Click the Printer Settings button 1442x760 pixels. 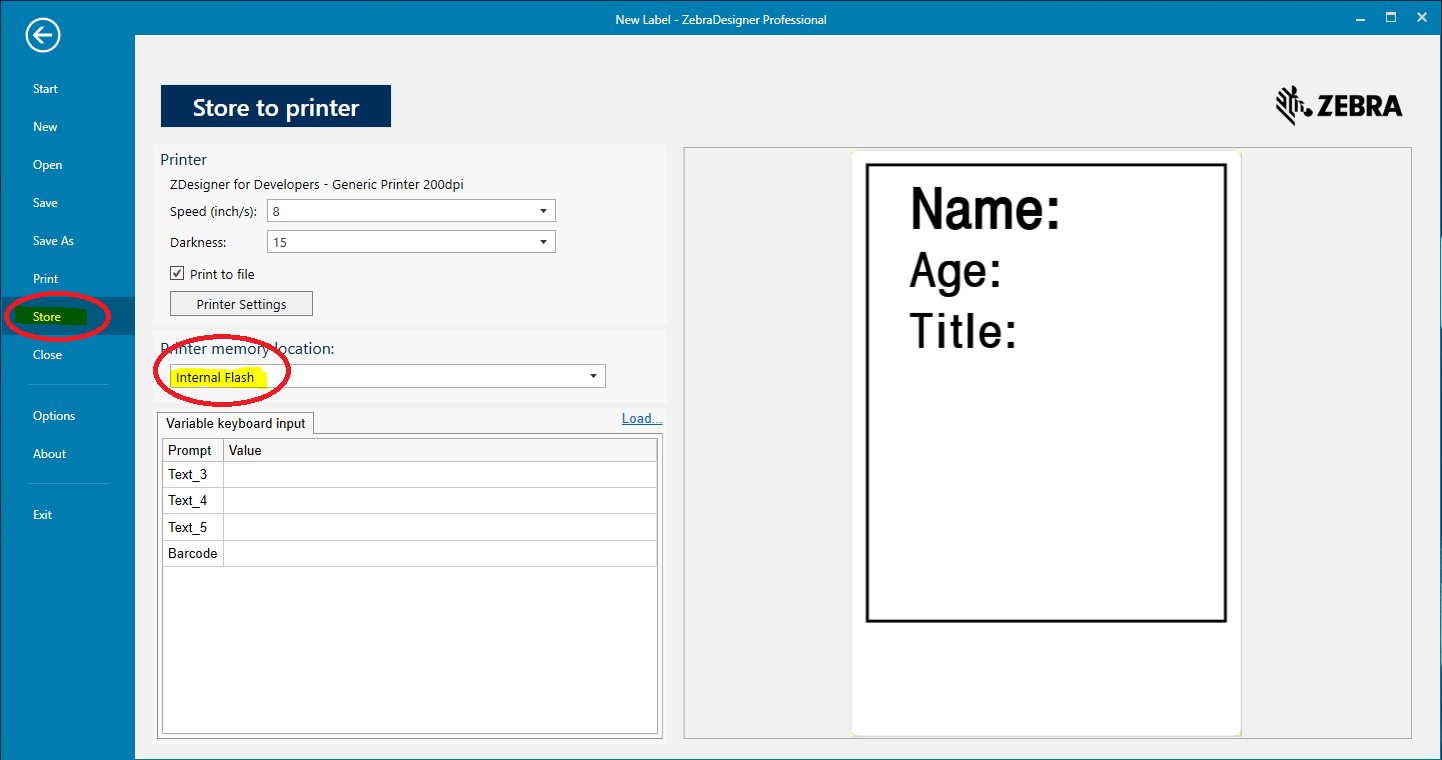[x=241, y=304]
